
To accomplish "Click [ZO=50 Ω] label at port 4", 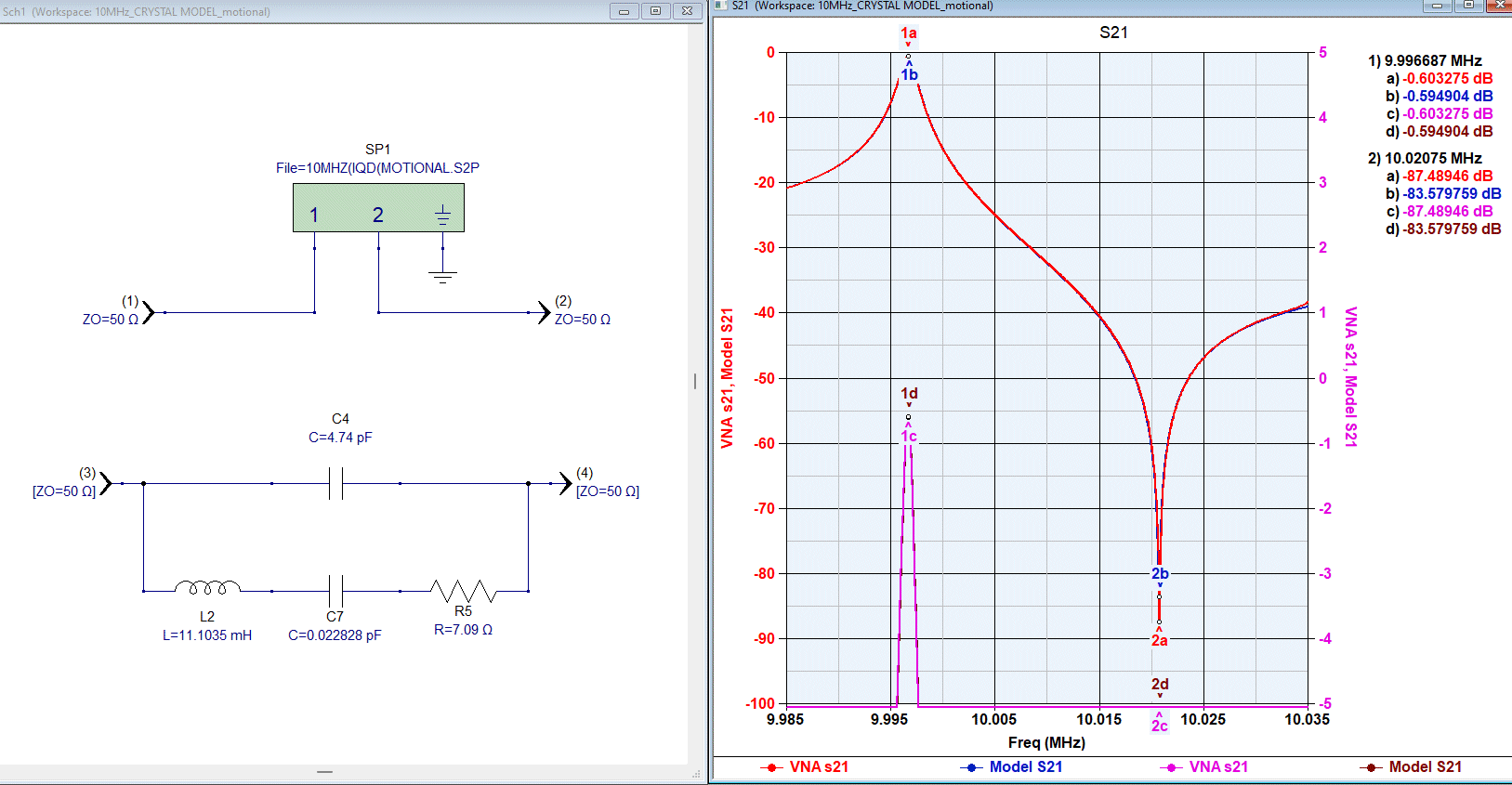I will click(608, 491).
